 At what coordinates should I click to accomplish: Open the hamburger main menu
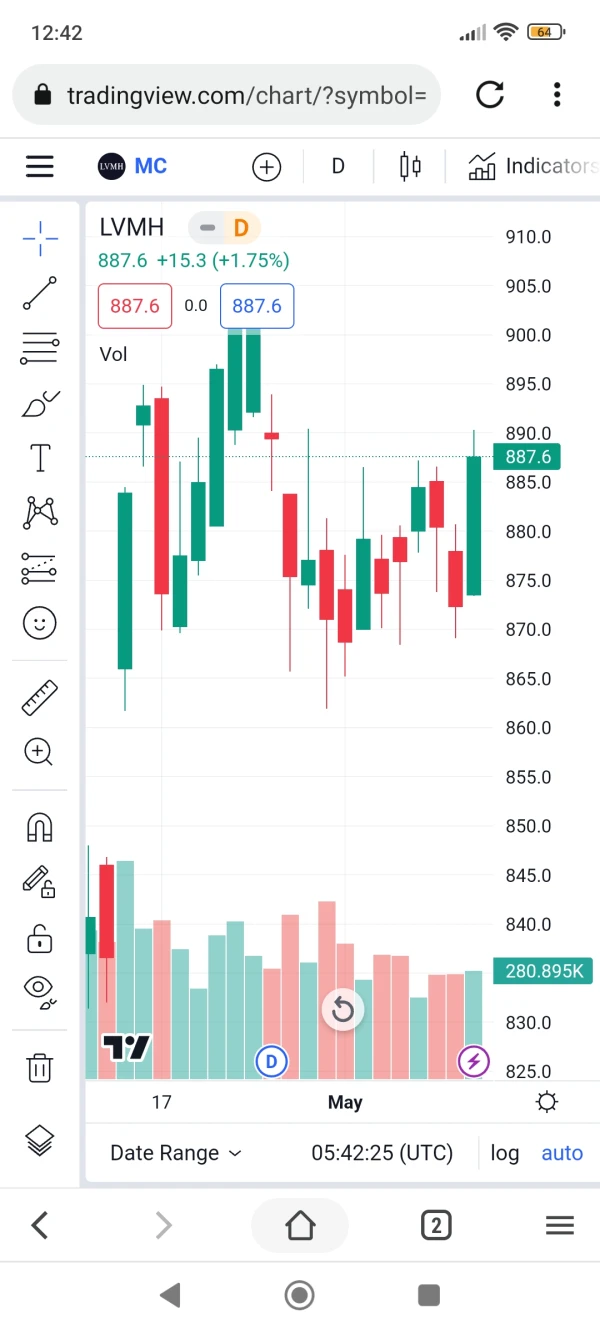40,166
